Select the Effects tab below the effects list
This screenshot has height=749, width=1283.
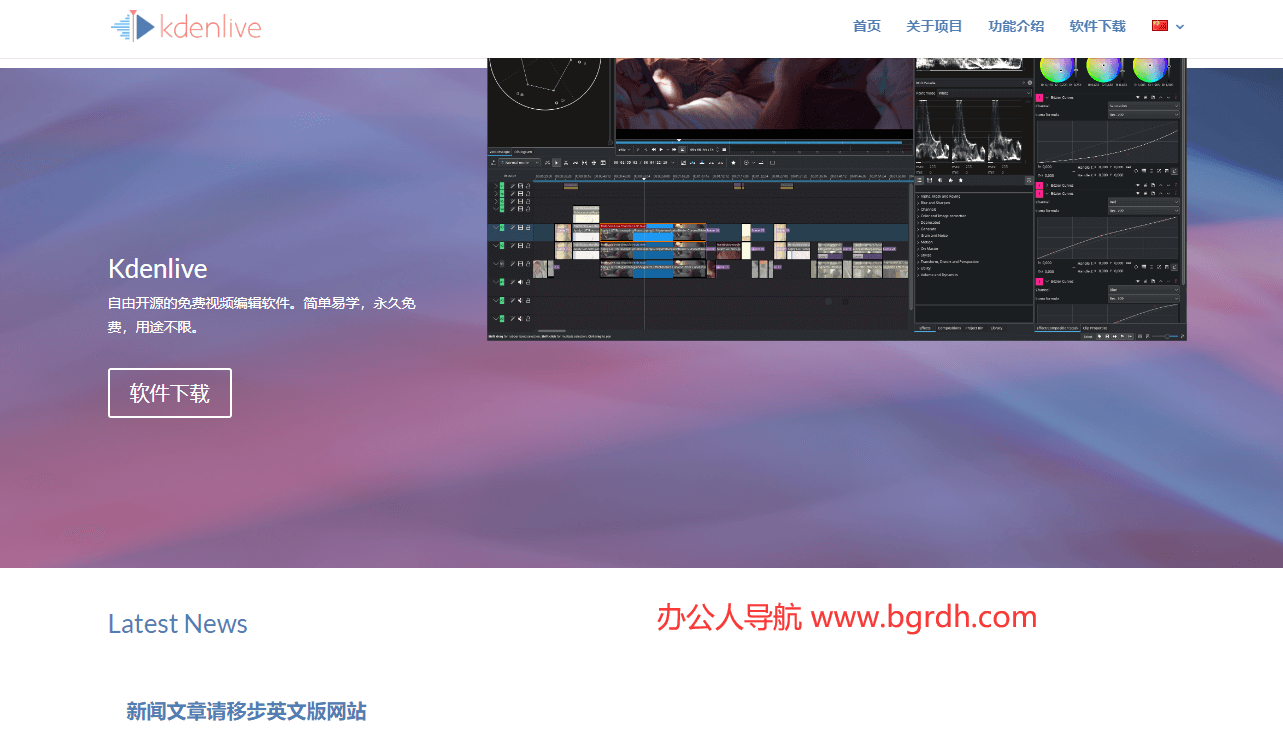927,328
